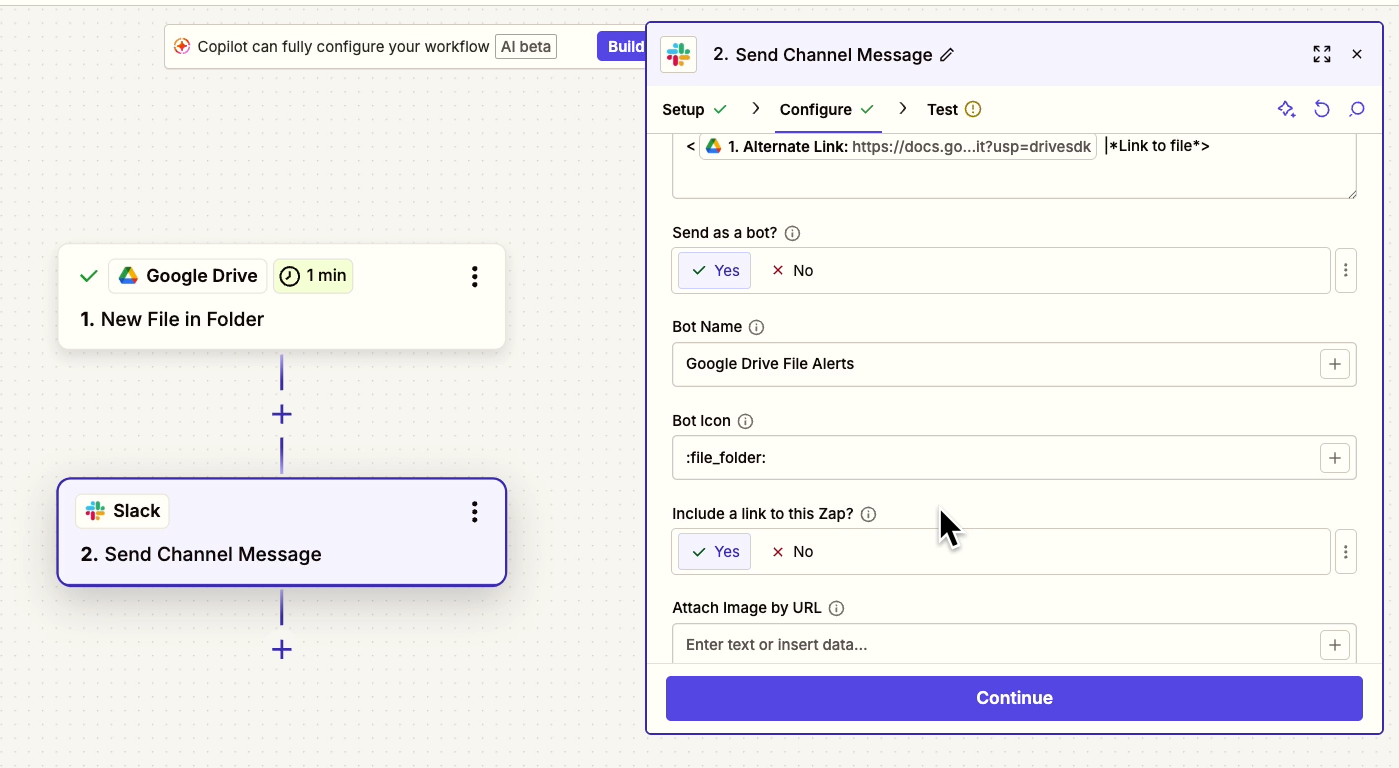Click the info icon beside Bot Name
This screenshot has height=768, width=1399.
(757, 327)
